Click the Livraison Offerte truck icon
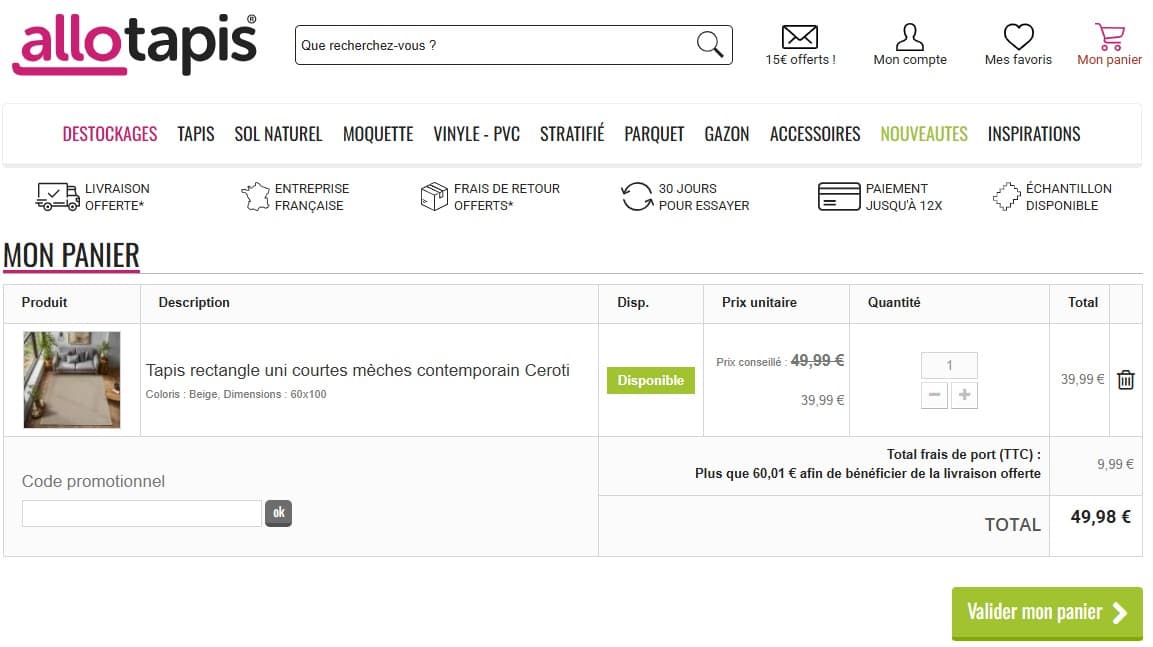The width and height of the screenshot is (1153, 647). (57, 197)
